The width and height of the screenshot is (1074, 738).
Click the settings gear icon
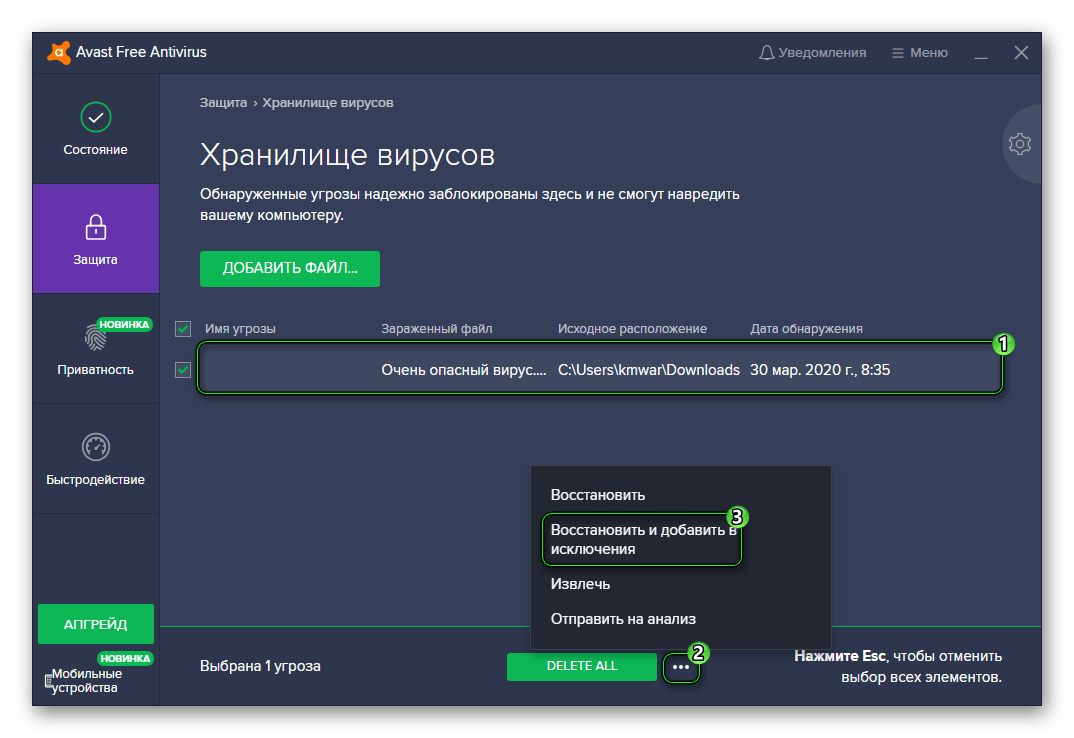[1019, 144]
